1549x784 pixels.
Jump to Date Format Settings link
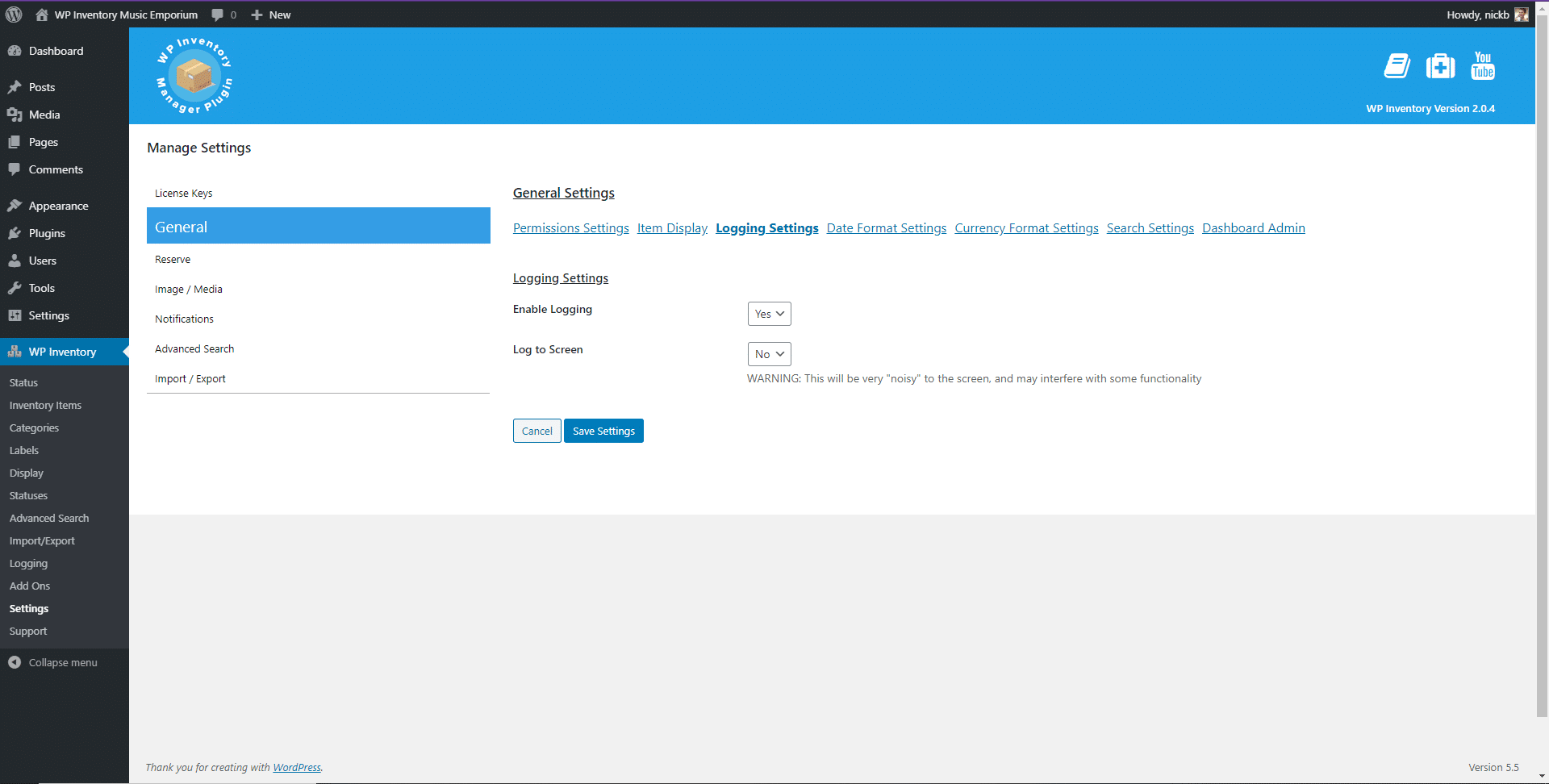[887, 228]
